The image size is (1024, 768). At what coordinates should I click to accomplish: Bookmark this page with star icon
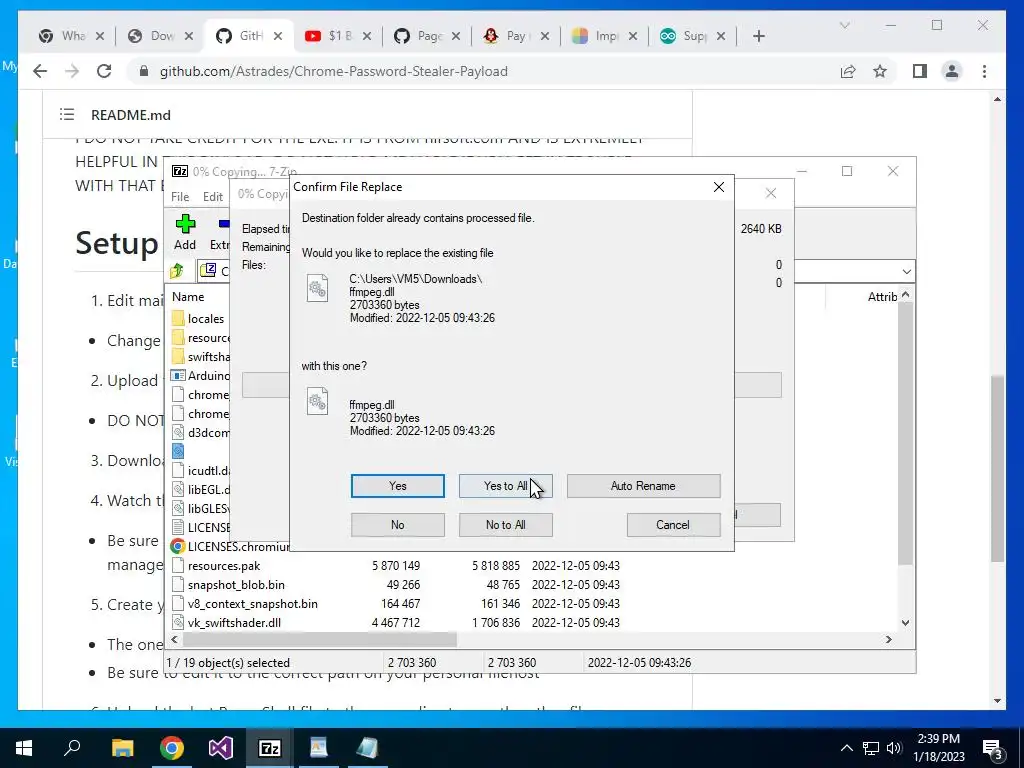tap(880, 71)
